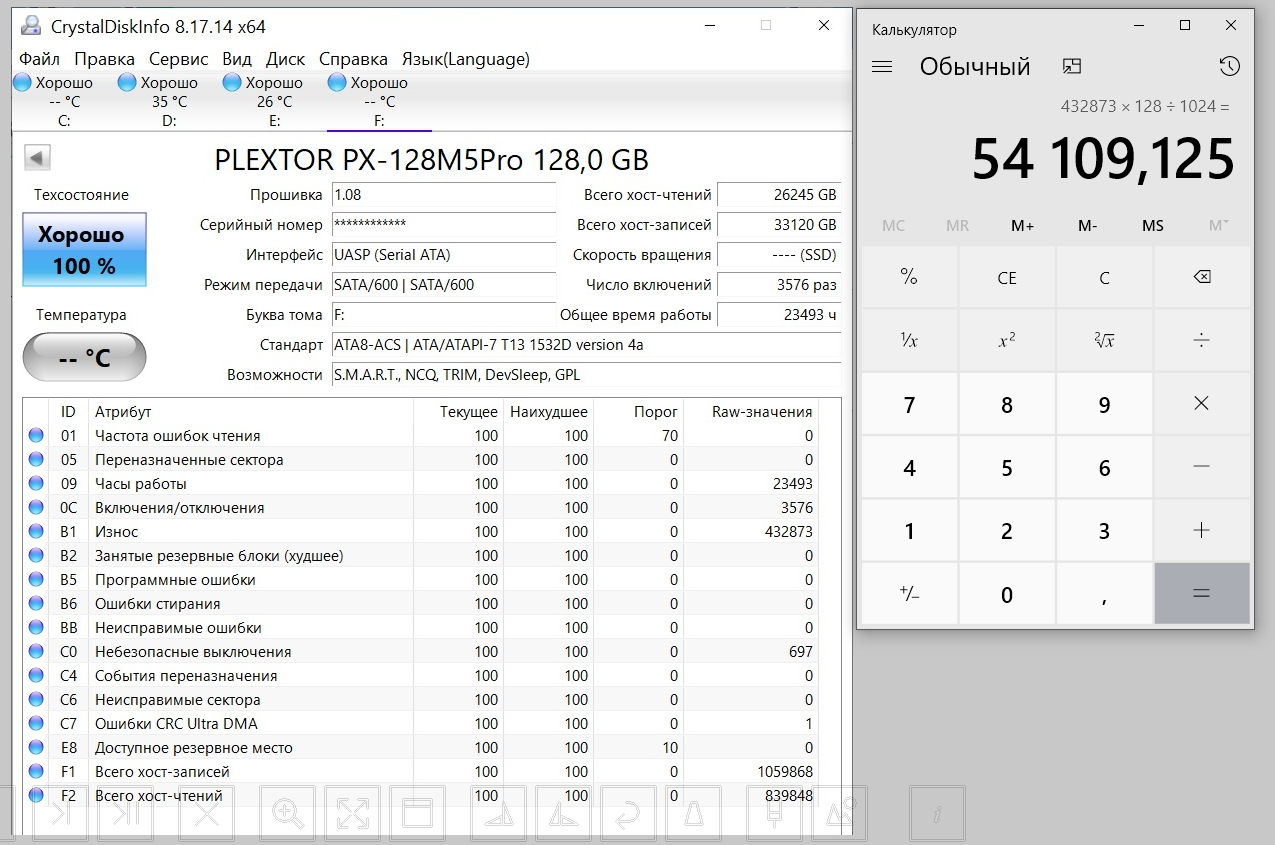Open the Язык(Language) menu
1275x845 pixels.
click(x=465, y=59)
